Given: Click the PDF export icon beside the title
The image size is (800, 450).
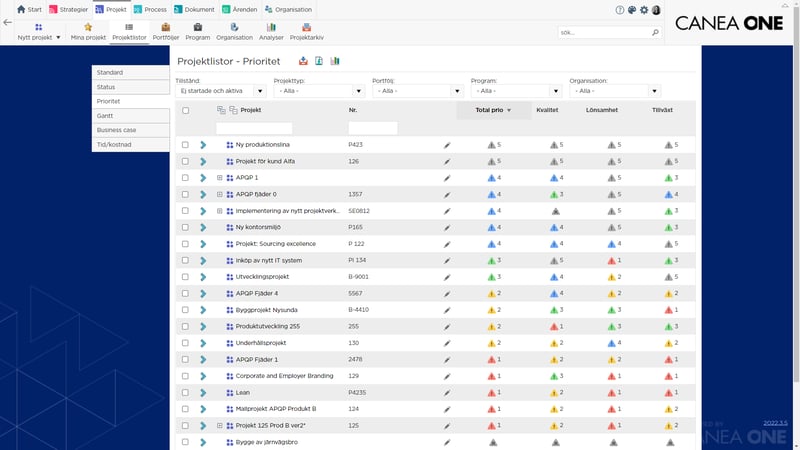Looking at the screenshot, I should coord(303,61).
